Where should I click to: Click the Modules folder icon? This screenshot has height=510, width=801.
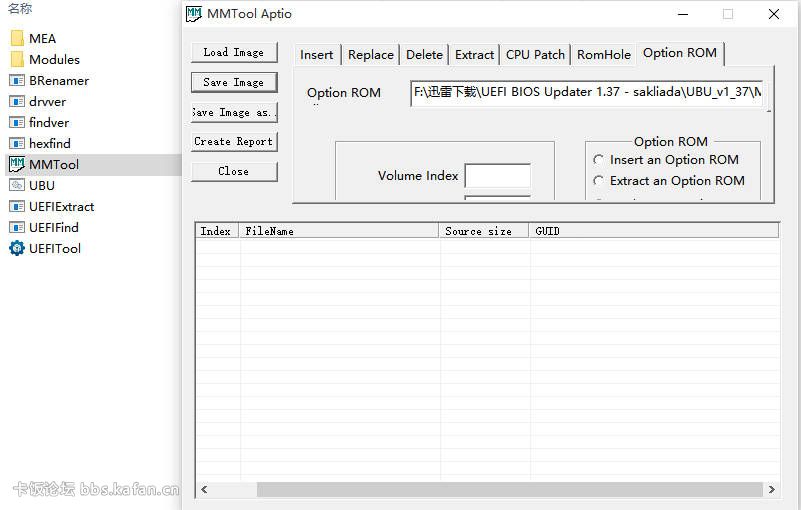pyautogui.click(x=17, y=59)
